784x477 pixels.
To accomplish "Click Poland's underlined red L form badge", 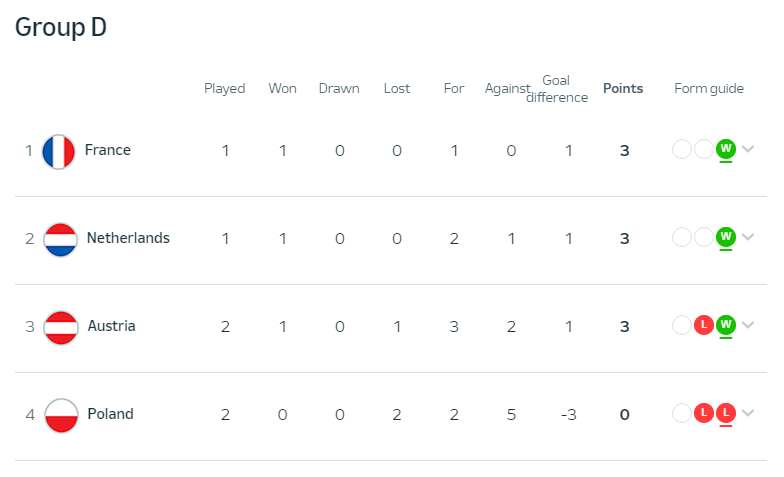I will [x=726, y=413].
